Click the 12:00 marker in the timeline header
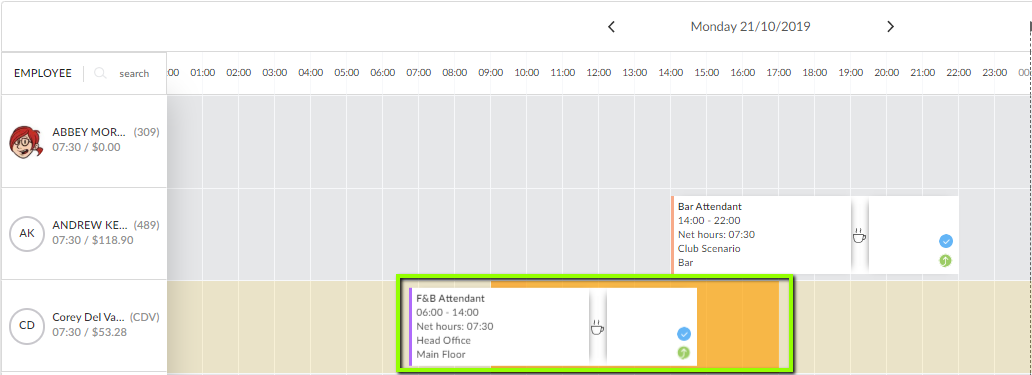Image resolution: width=1032 pixels, height=375 pixels. tap(598, 73)
